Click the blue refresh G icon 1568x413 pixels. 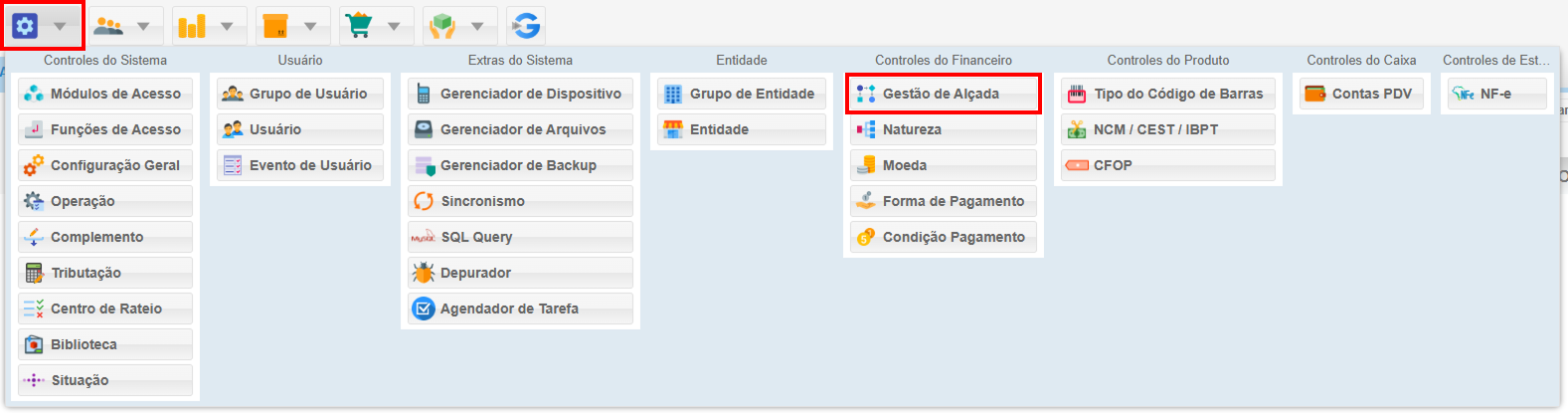526,26
